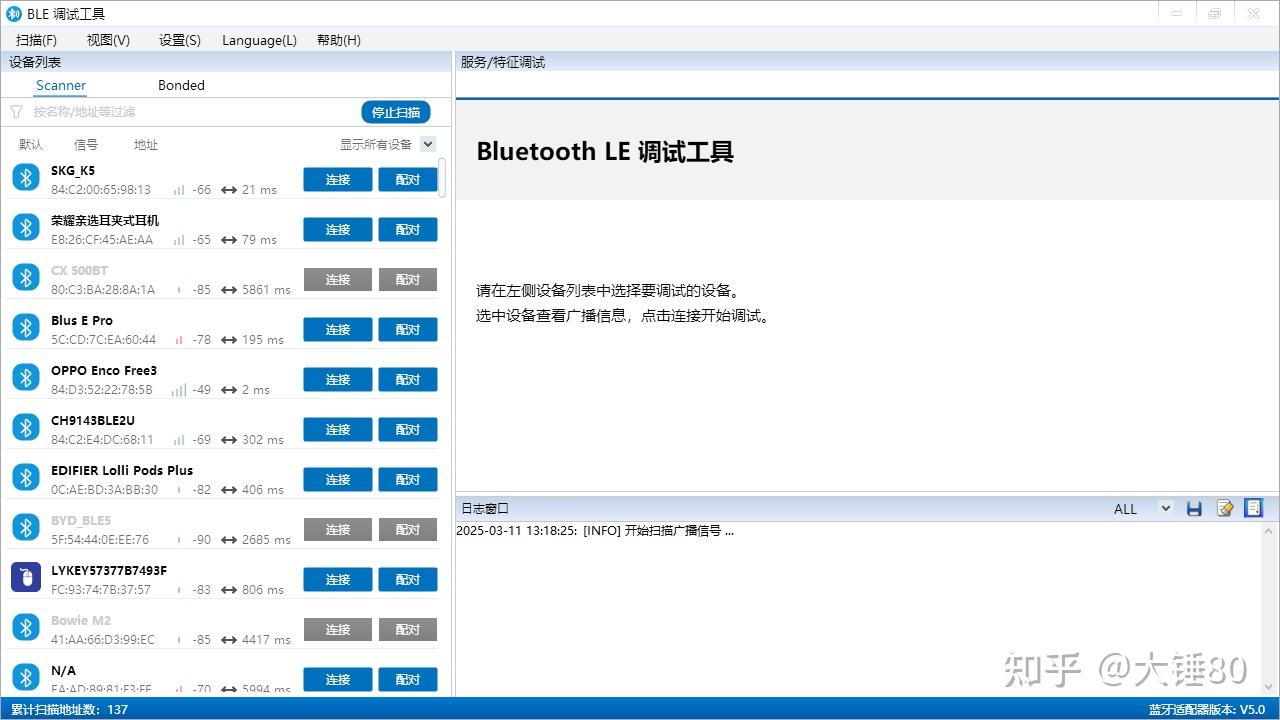This screenshot has width=1280, height=720.
Task: Select address 84:D3:52:22:78:5B text
Action: 102,390
